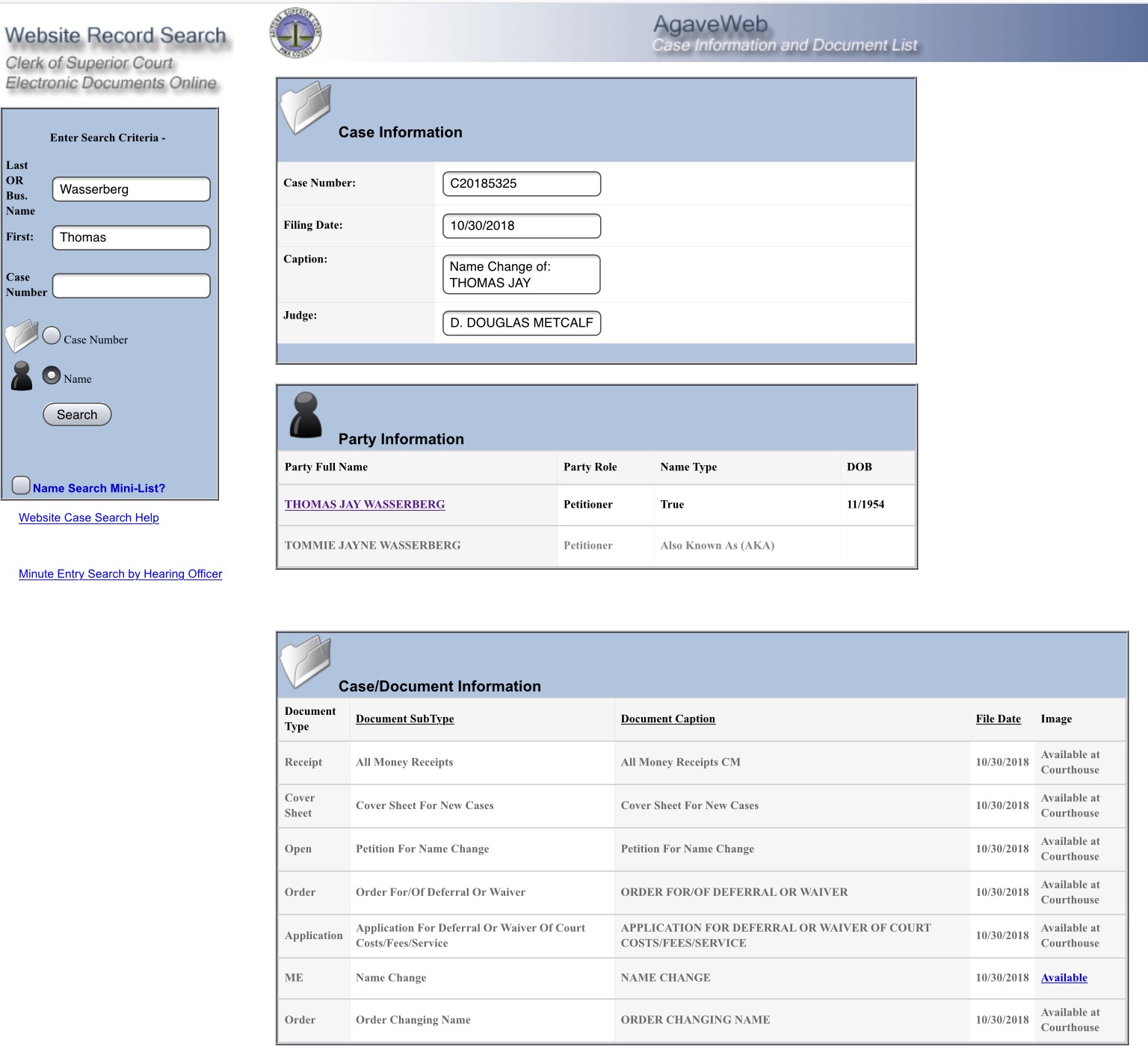The image size is (1148, 1064).
Task: Enable the Name Search Mini-List checkbox
Action: coord(21,486)
